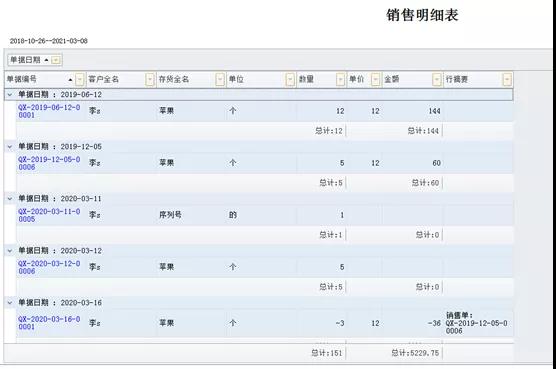
Task: Collapse the 2019-12-05 date group
Action: (10, 147)
